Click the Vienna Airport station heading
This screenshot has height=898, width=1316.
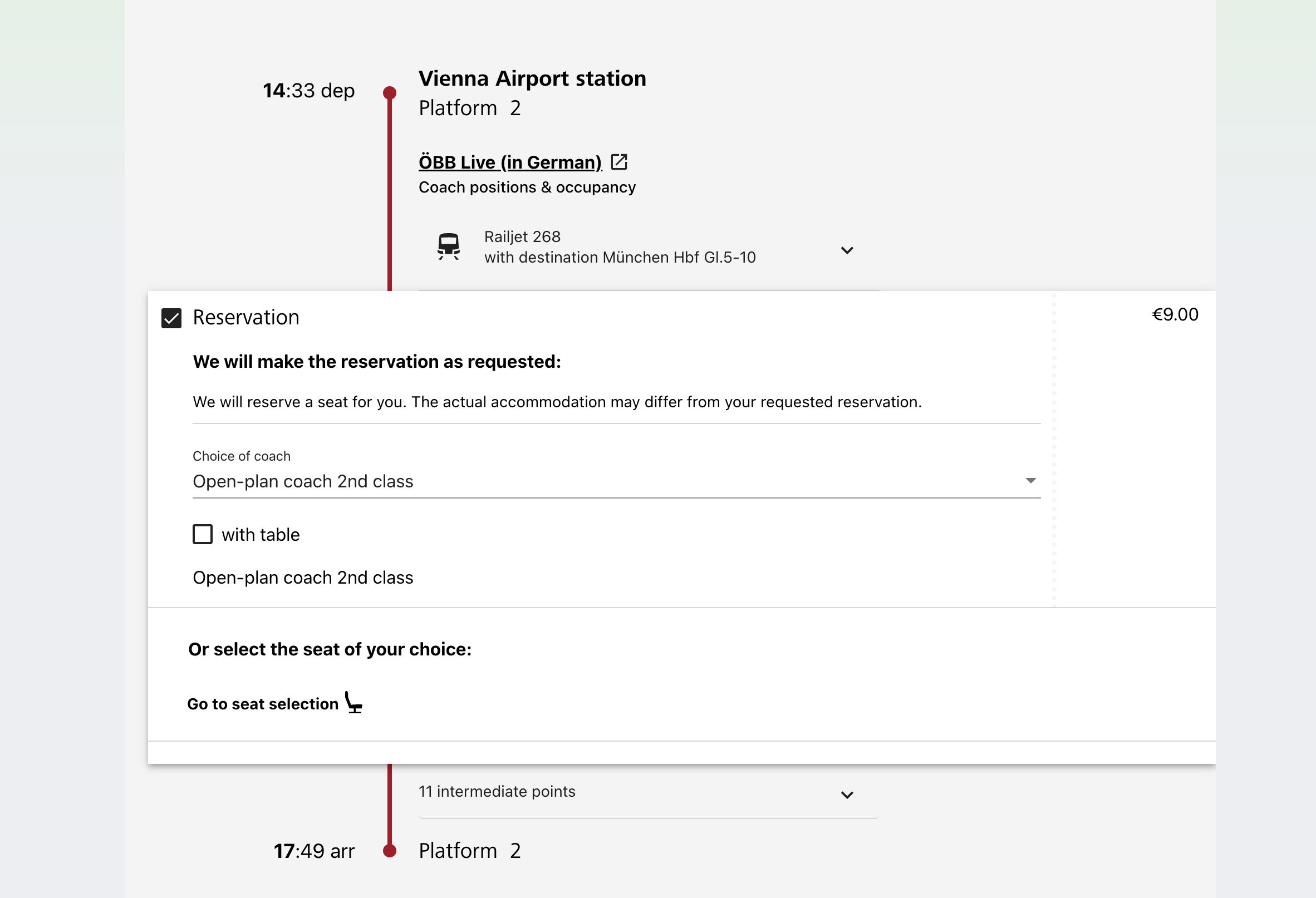coord(532,78)
